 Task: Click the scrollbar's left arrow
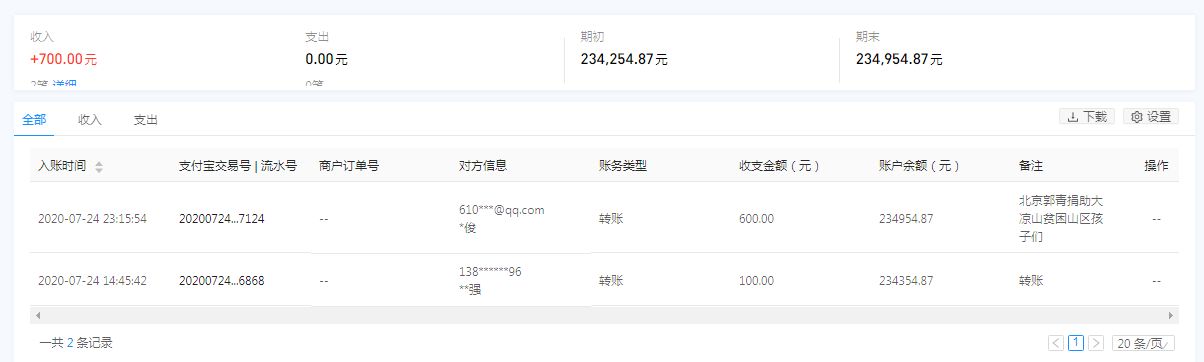(x=36, y=315)
